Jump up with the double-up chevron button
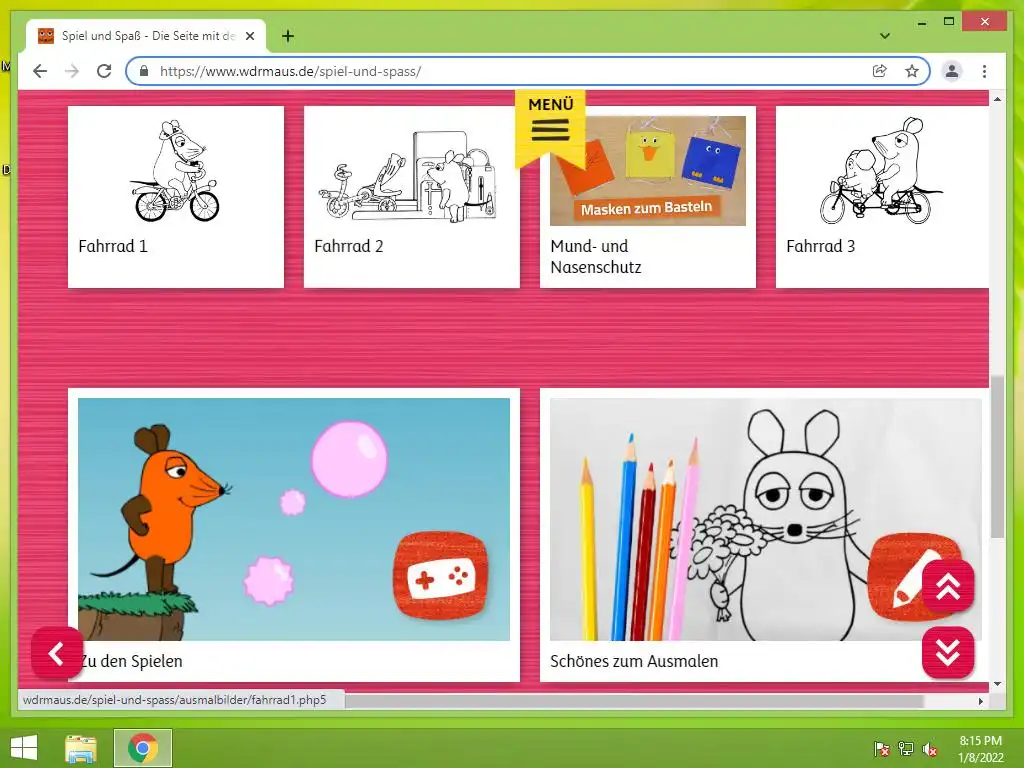 click(x=948, y=586)
